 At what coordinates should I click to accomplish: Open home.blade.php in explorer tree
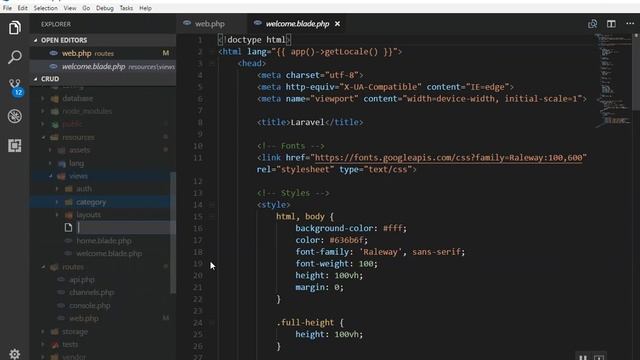tap(104, 241)
